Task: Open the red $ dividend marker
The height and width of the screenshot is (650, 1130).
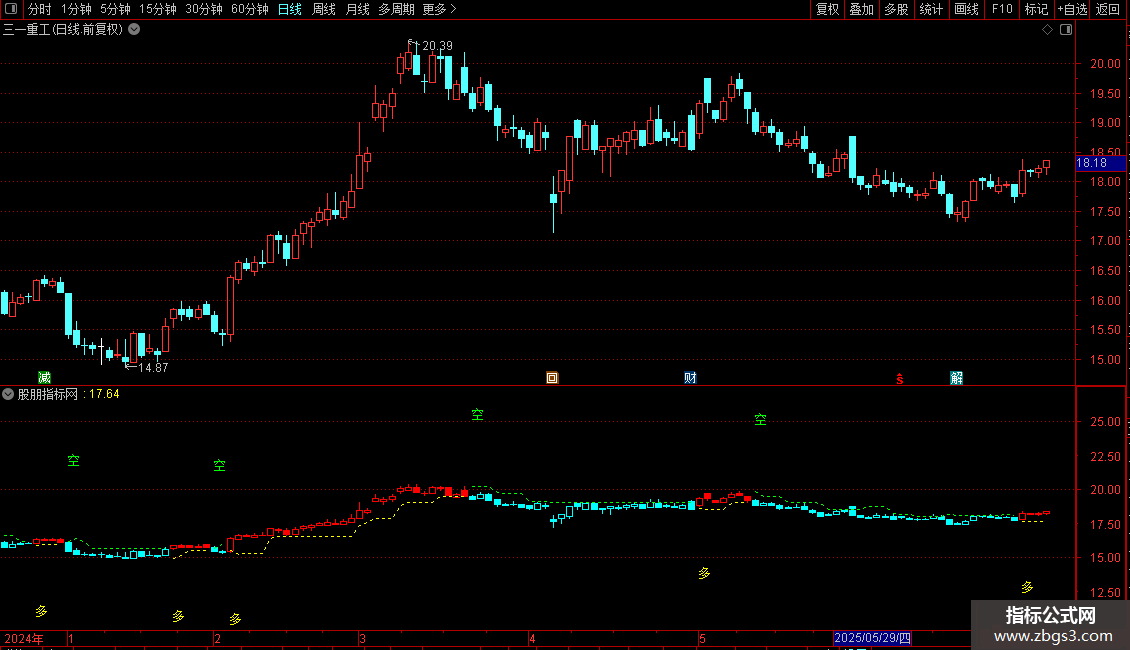Action: point(899,379)
